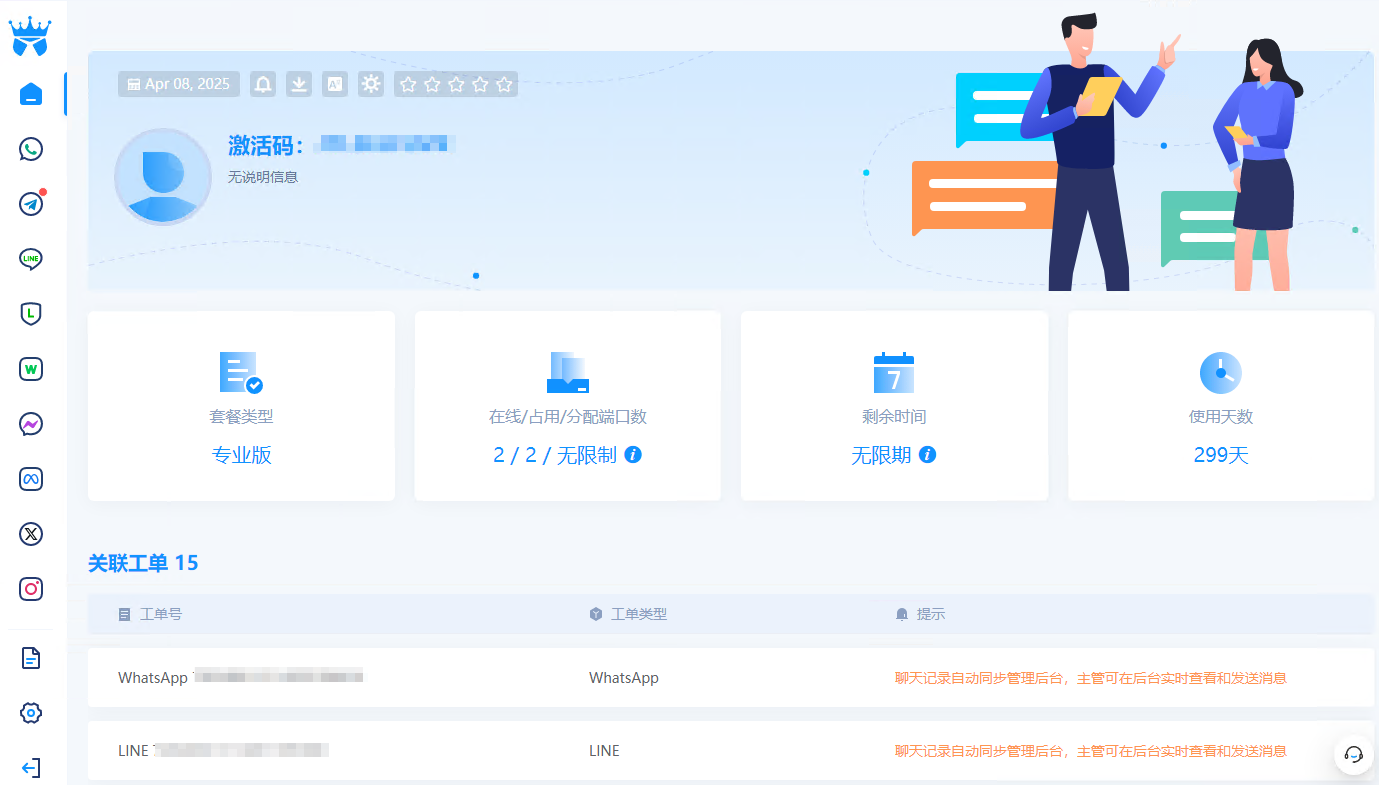Open the customer support headset button

[x=1353, y=754]
